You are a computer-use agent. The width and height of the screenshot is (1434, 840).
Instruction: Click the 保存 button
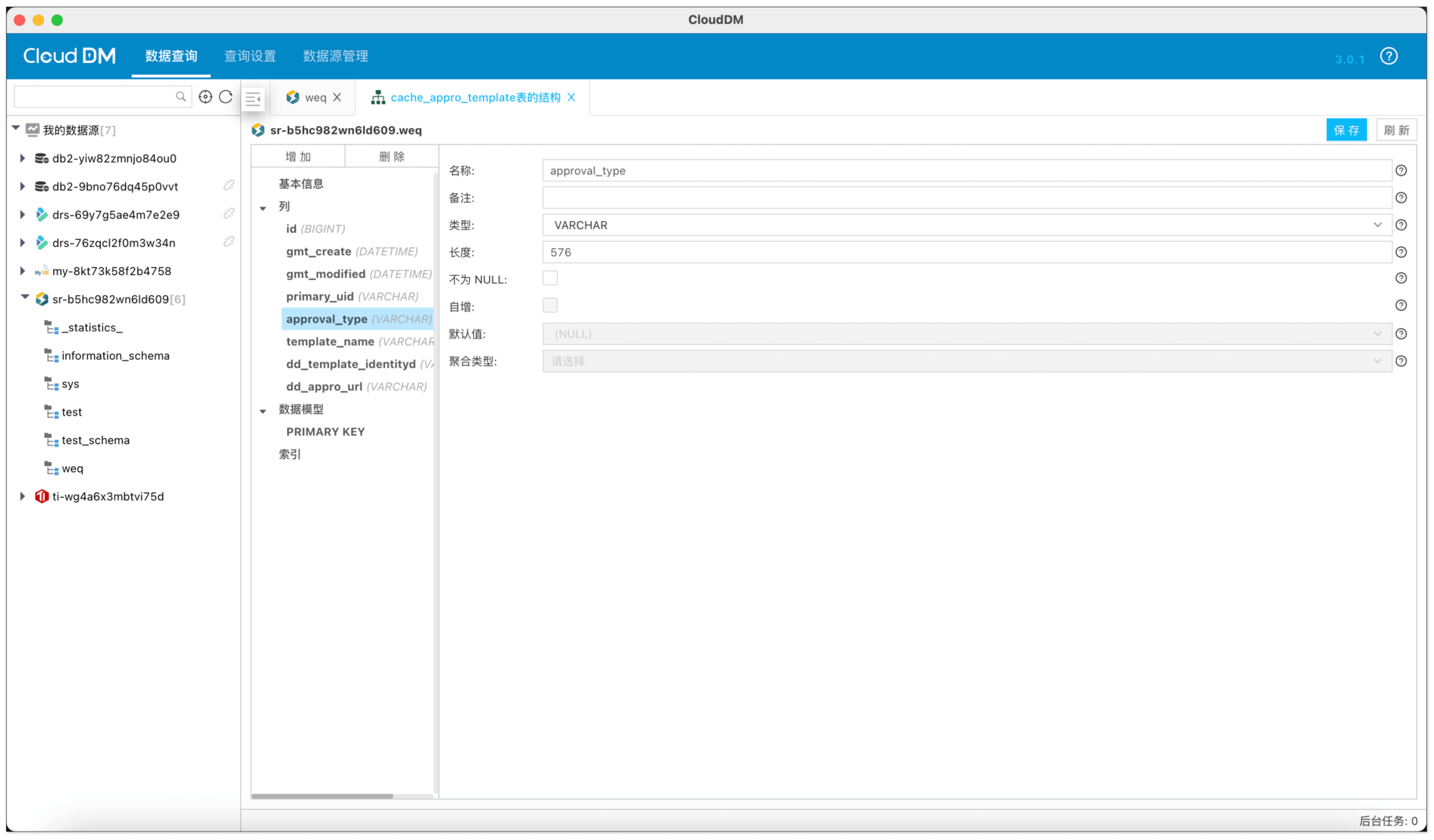[x=1346, y=130]
